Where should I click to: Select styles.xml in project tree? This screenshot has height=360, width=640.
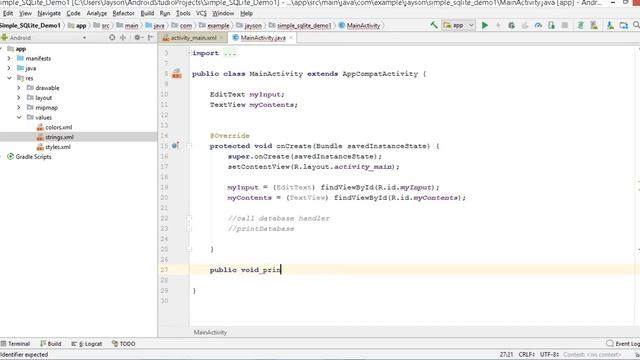pyautogui.click(x=53, y=147)
